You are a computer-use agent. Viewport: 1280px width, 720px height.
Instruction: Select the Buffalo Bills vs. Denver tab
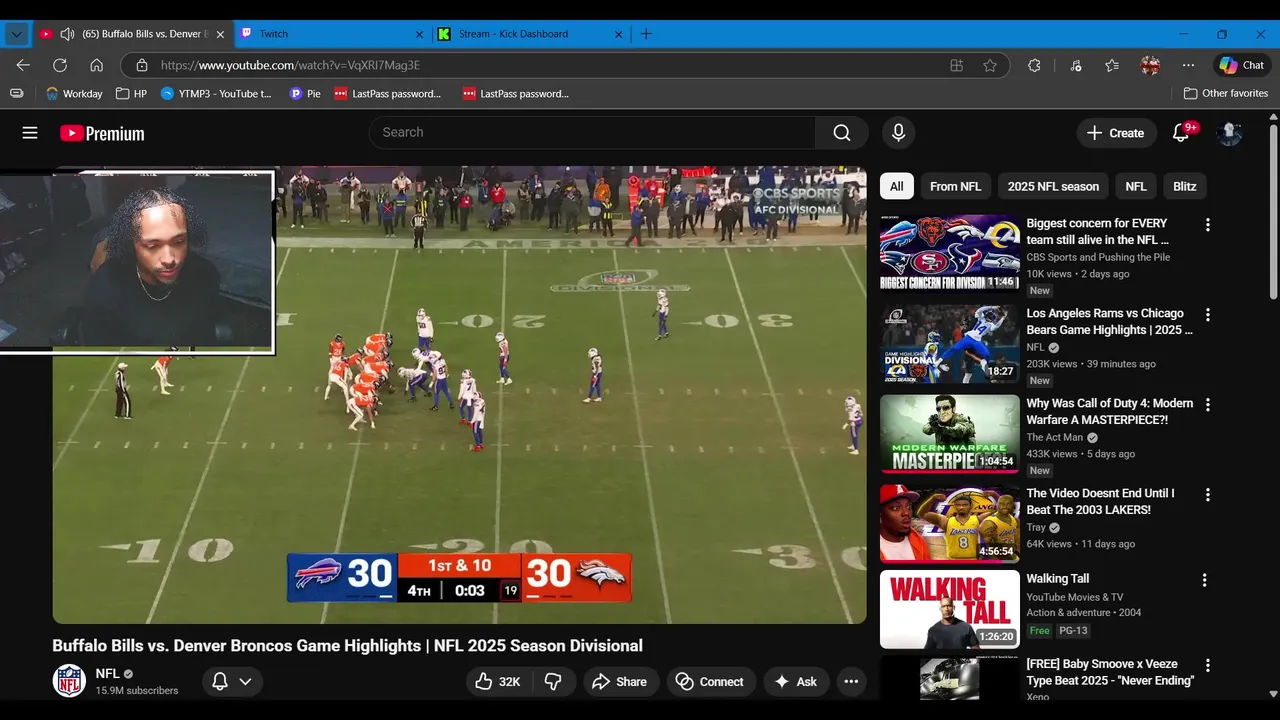(133, 34)
